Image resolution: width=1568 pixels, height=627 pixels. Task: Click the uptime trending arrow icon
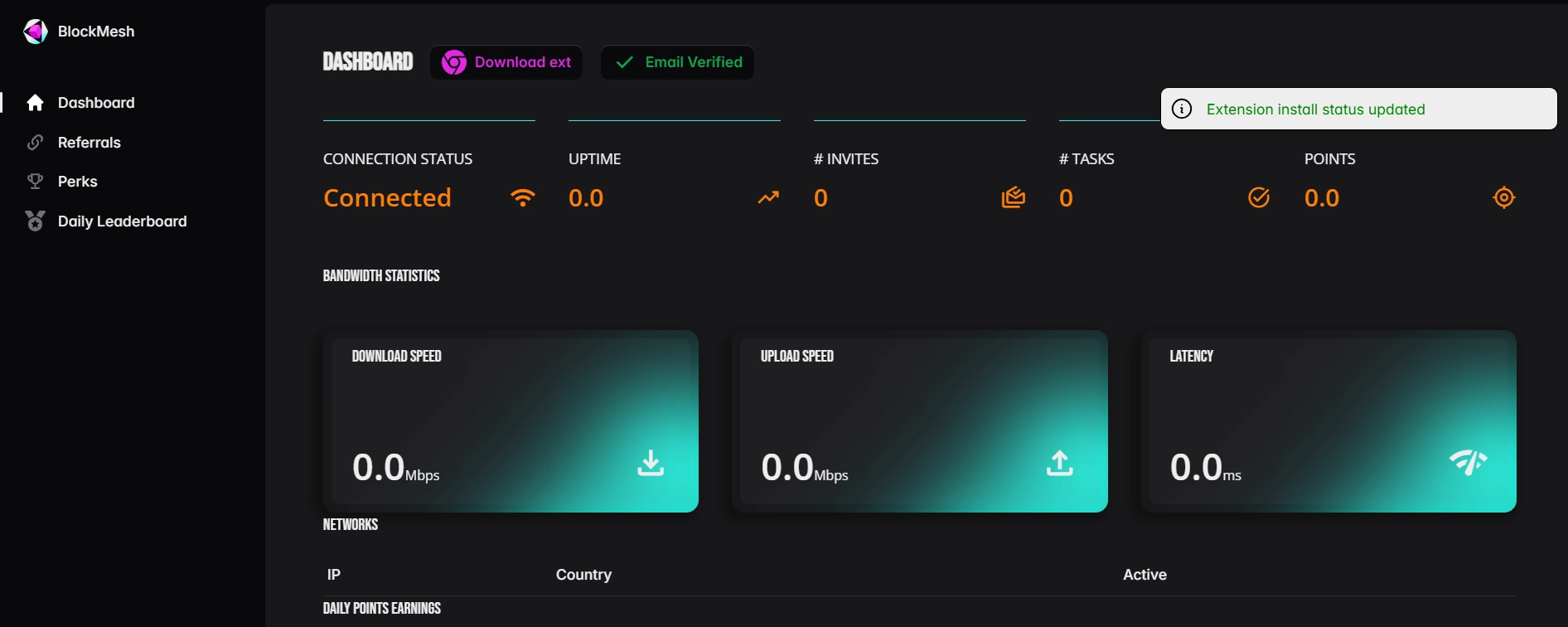(x=769, y=197)
